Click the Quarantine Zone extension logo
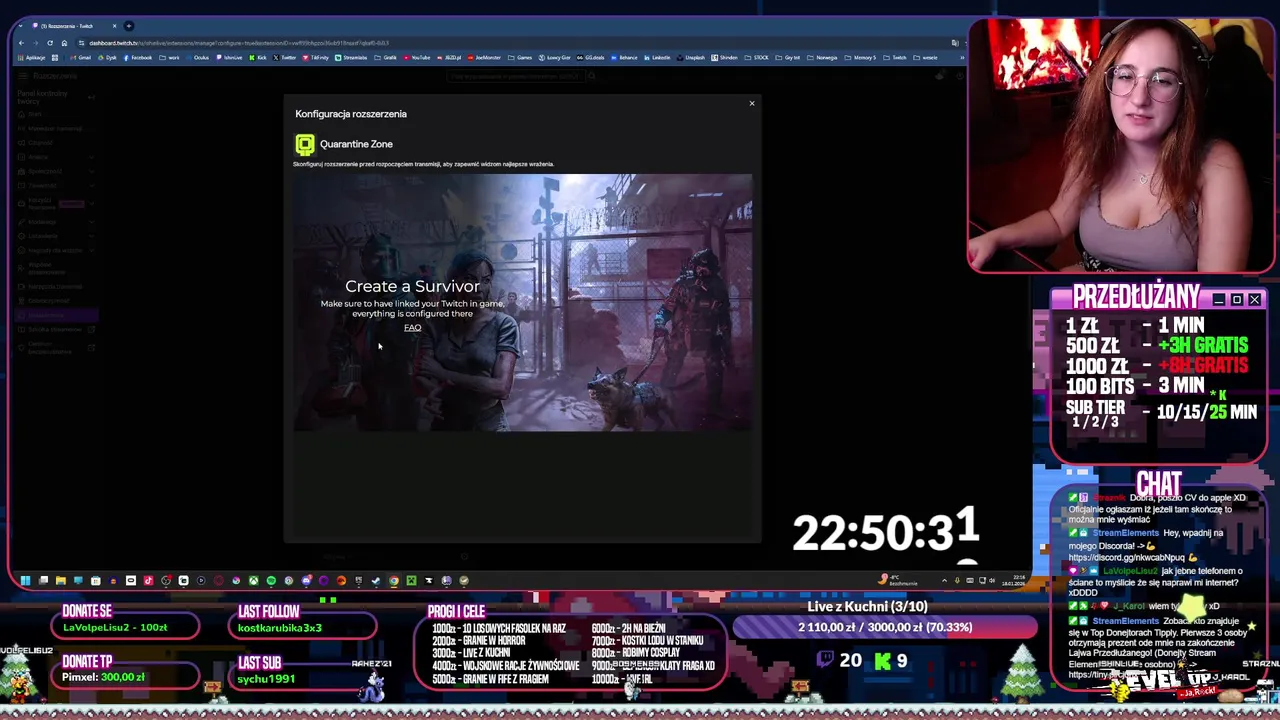The width and height of the screenshot is (1280, 720). click(305, 144)
